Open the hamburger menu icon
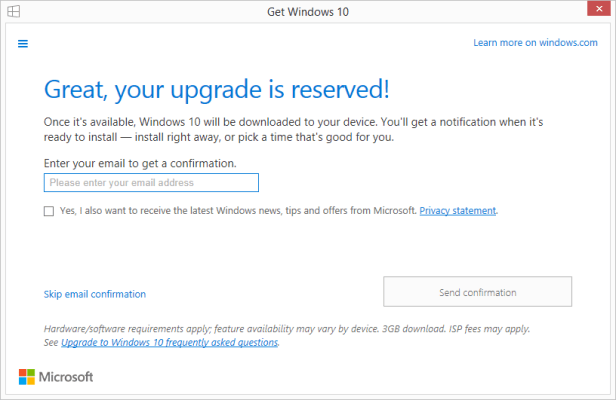Viewport: 616px width, 400px height. click(22, 43)
